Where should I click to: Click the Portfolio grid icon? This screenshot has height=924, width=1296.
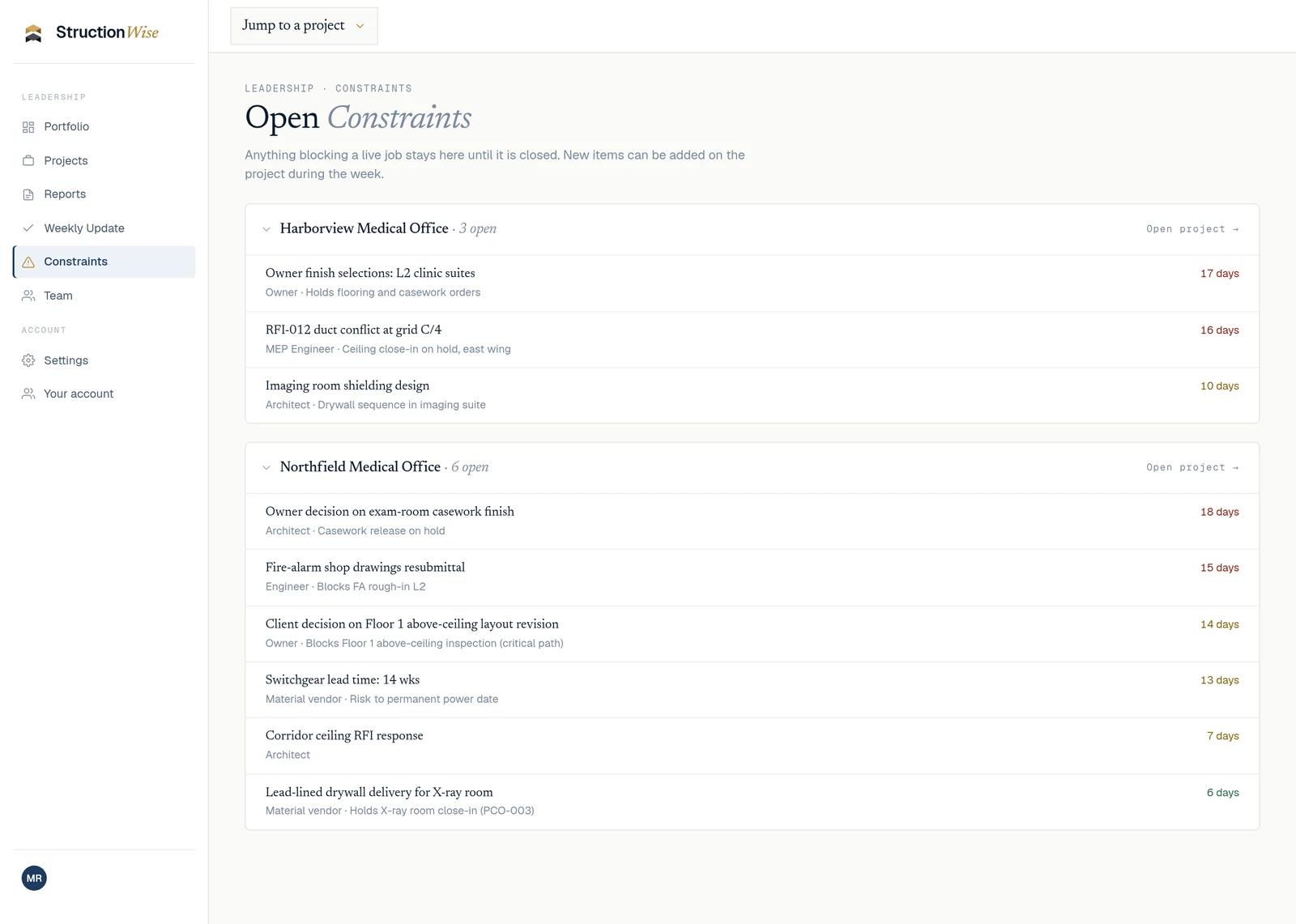click(x=28, y=127)
